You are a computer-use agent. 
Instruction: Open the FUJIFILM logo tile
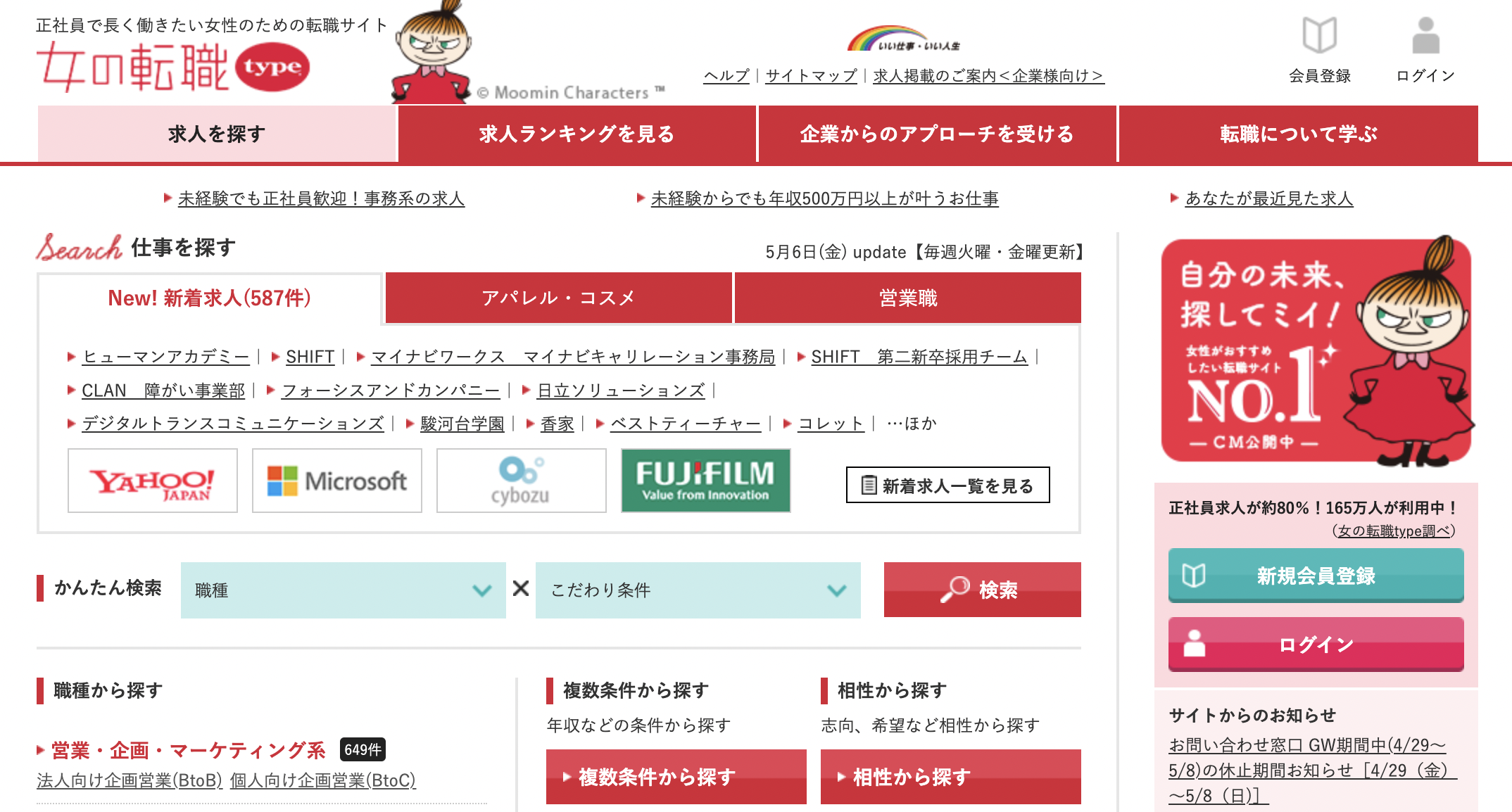point(706,481)
